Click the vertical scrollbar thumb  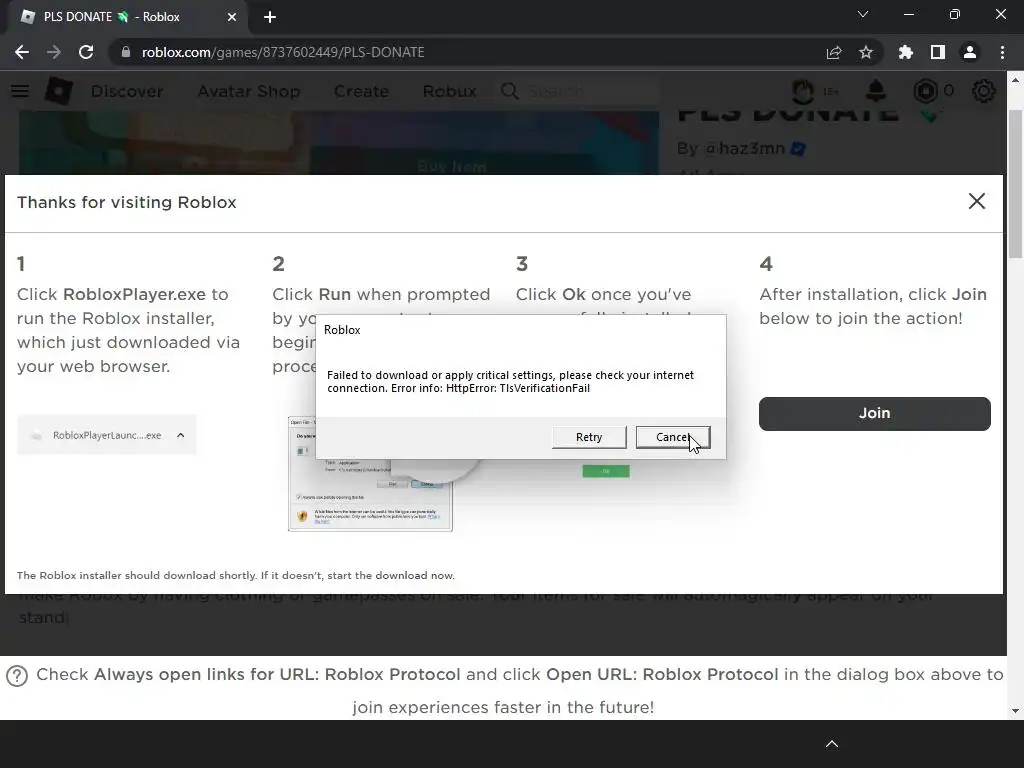tap(1015, 183)
